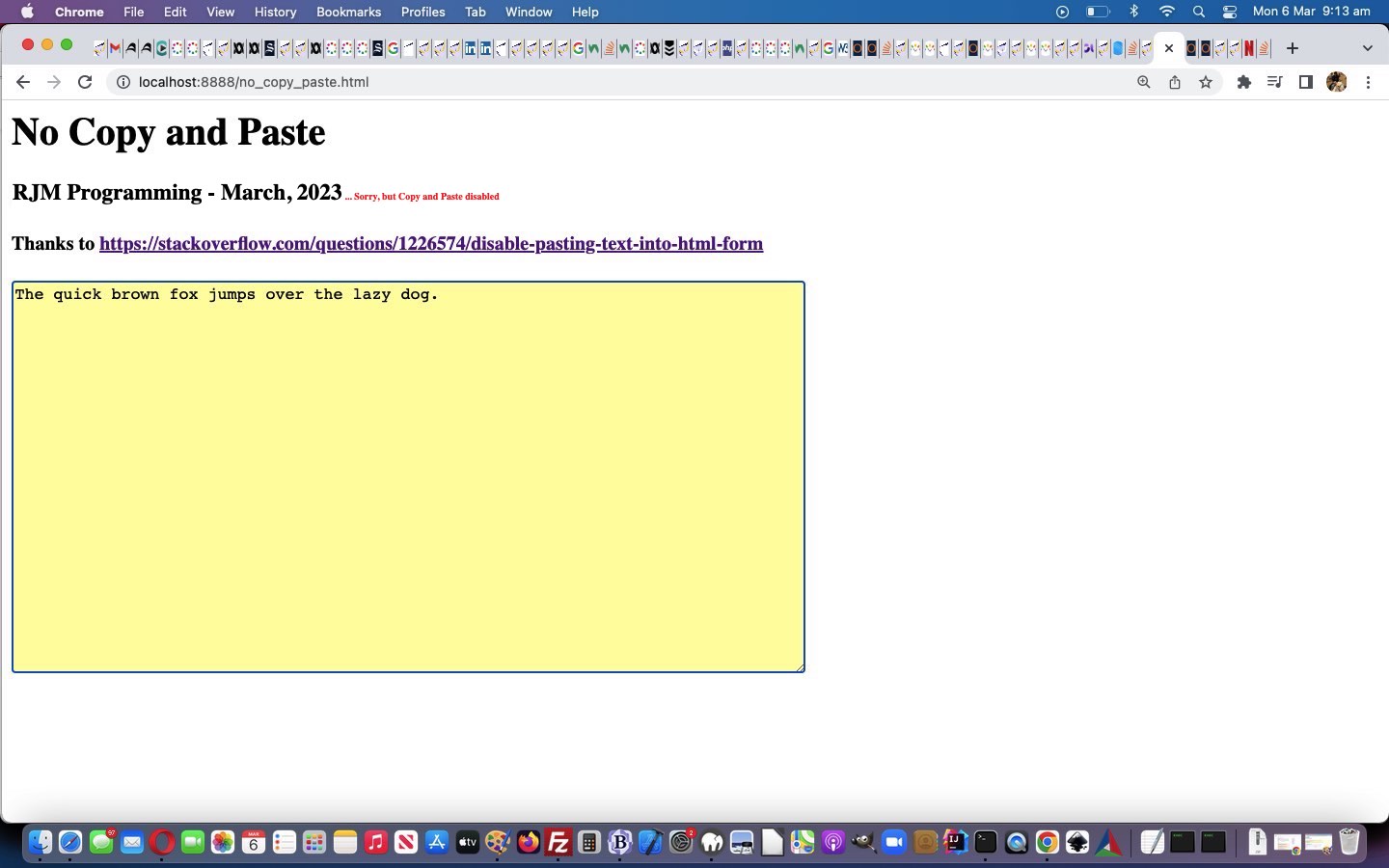Open a new tab with plus button
The image size is (1389, 868).
coord(1293,48)
